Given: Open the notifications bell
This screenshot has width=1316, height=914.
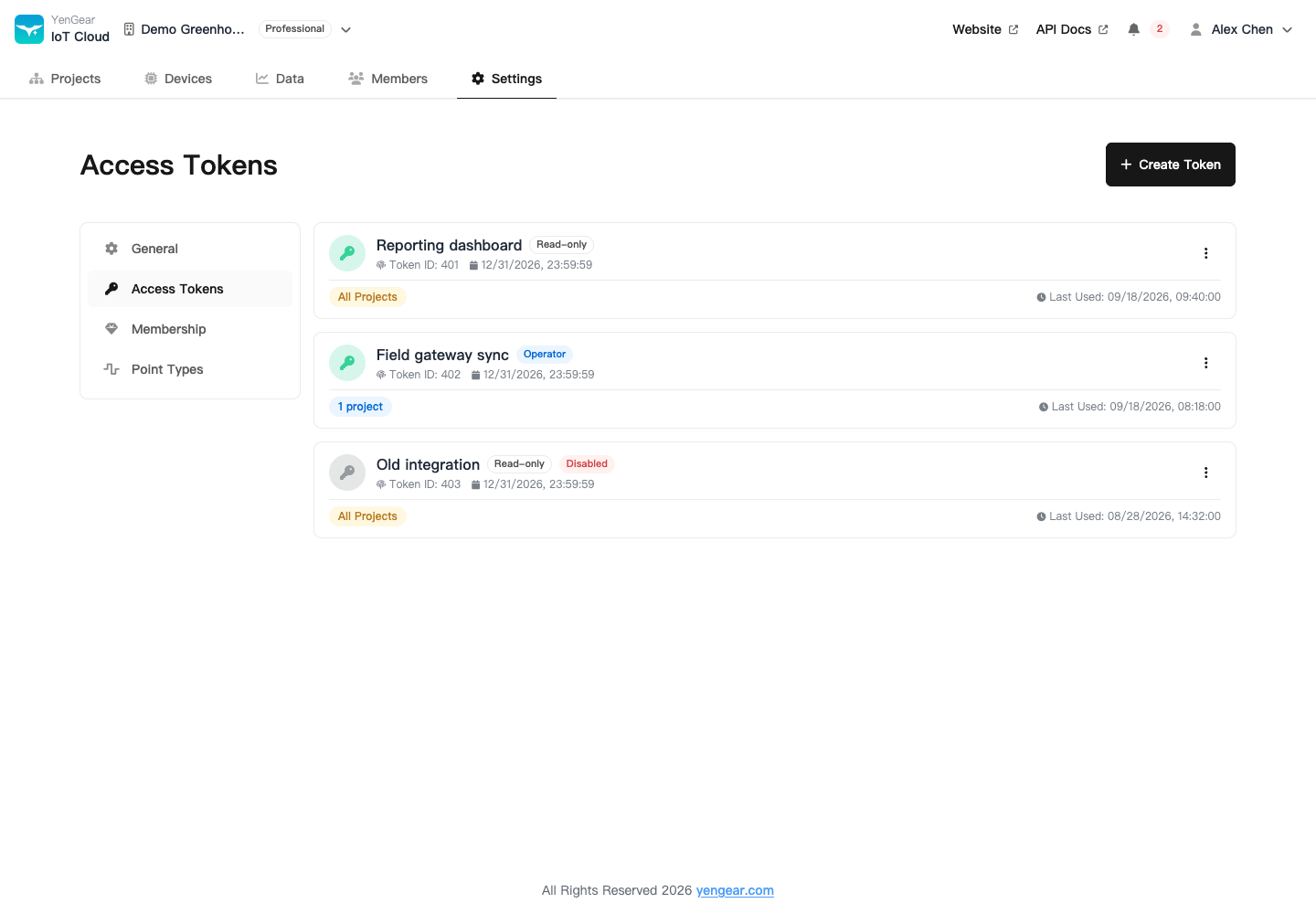Looking at the screenshot, I should pyautogui.click(x=1133, y=29).
